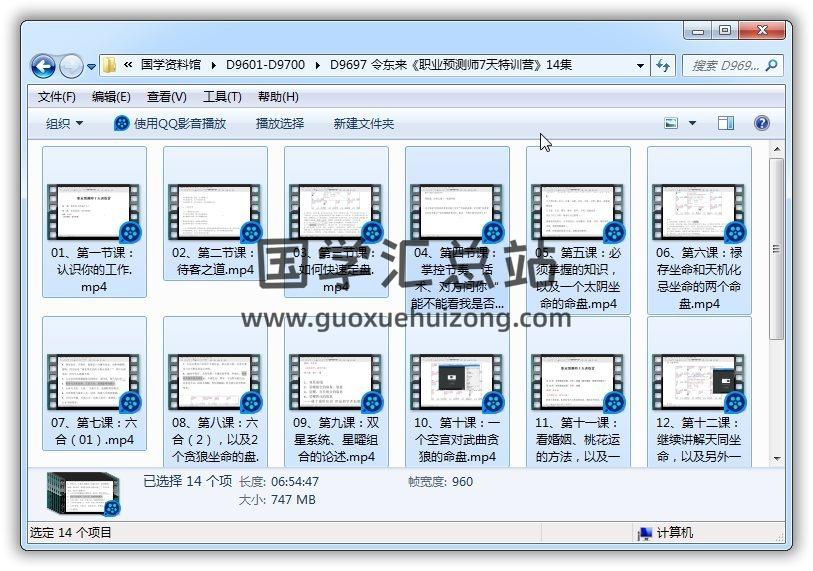Close the explorer window
Viewport: 813px width, 571px height.
coord(762,31)
